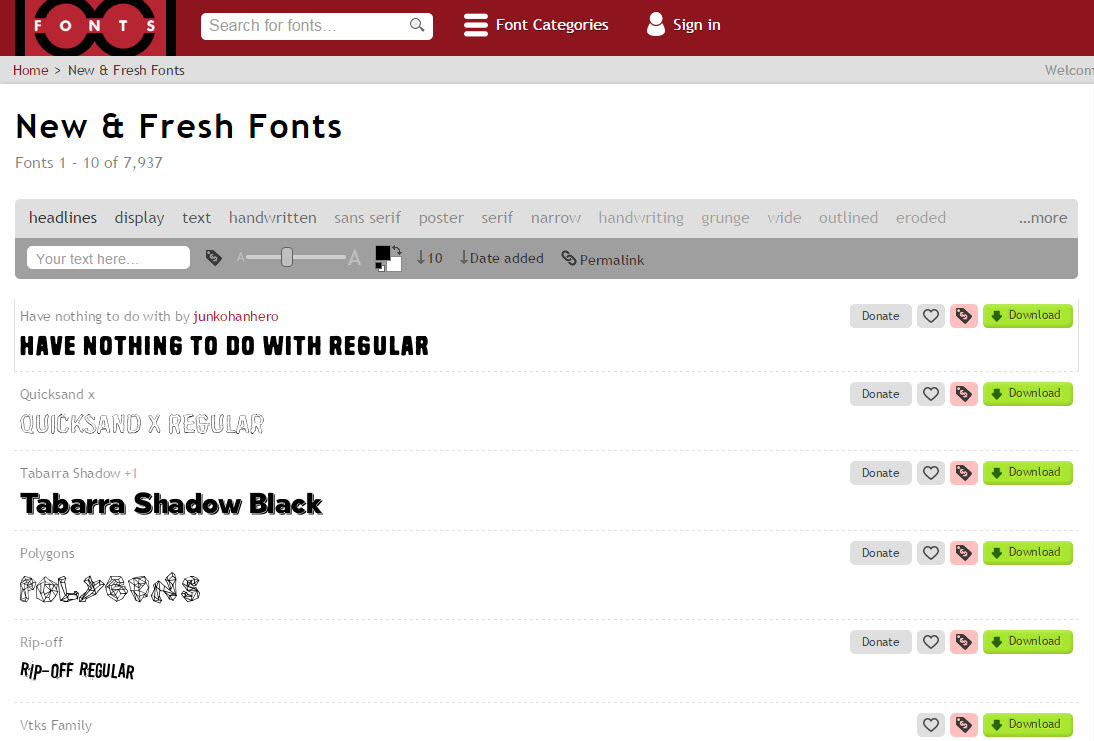
Task: Open the junkohanhero author page link
Action: [235, 315]
